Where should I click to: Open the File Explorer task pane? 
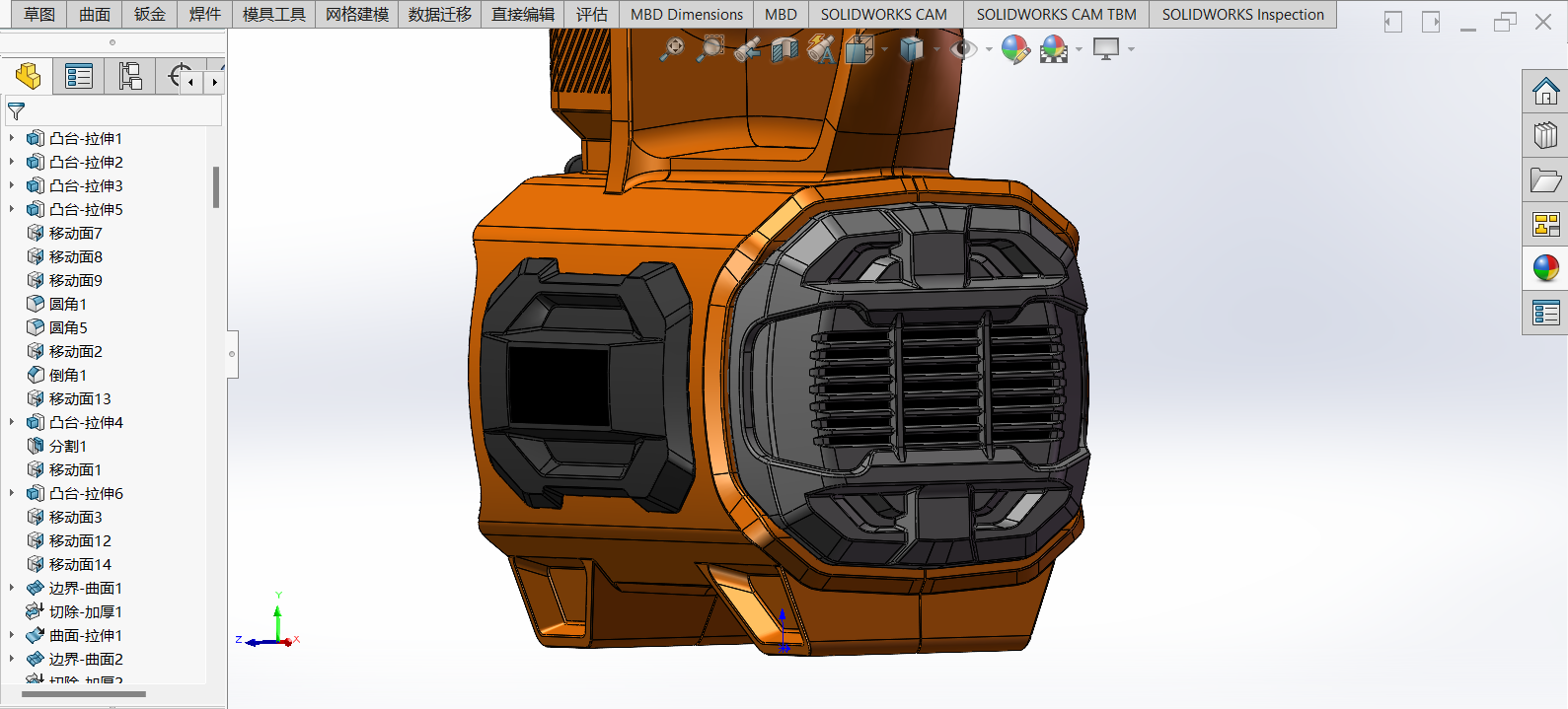(x=1545, y=179)
